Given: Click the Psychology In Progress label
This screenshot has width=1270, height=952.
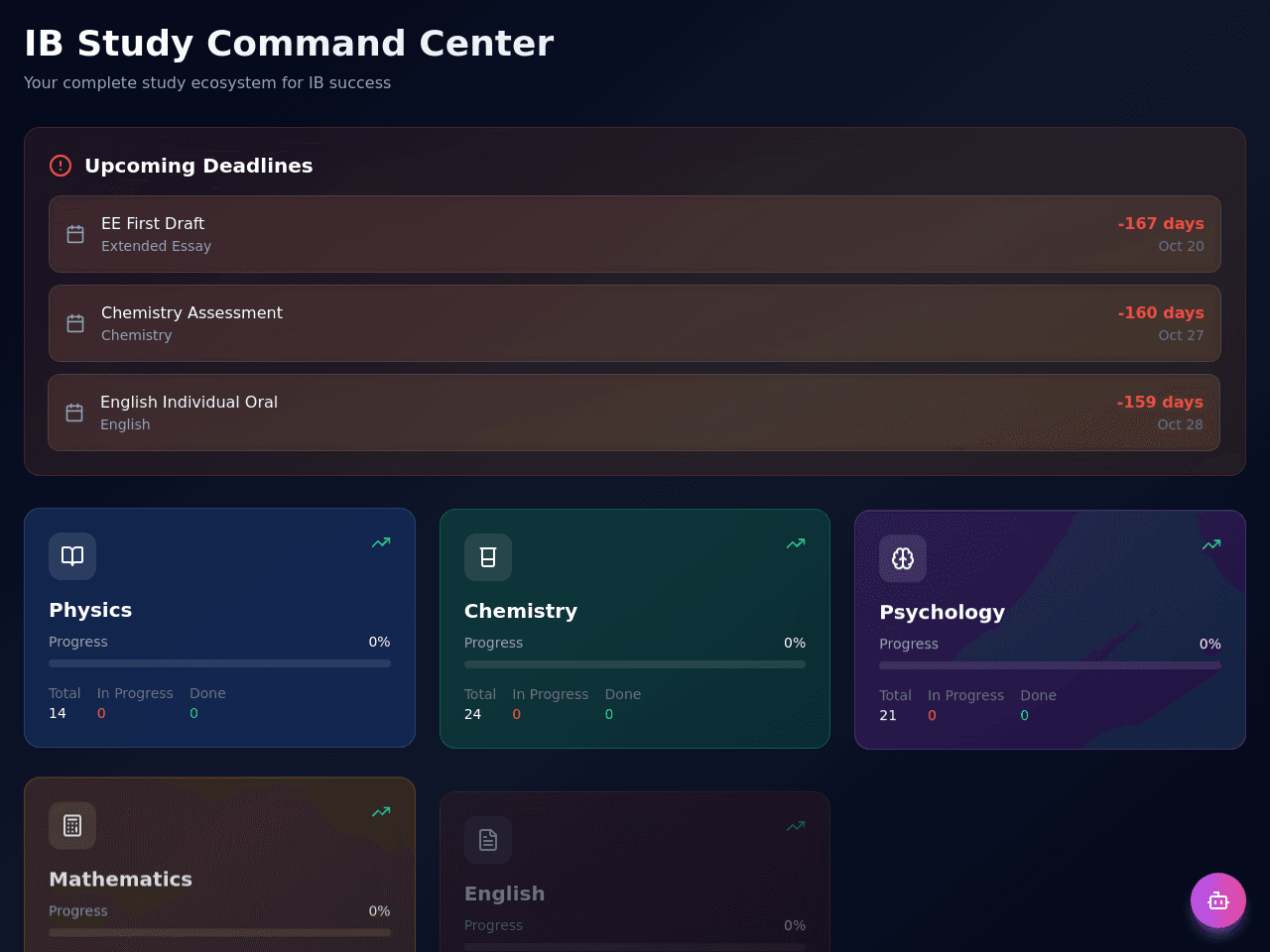Looking at the screenshot, I should click(x=965, y=695).
